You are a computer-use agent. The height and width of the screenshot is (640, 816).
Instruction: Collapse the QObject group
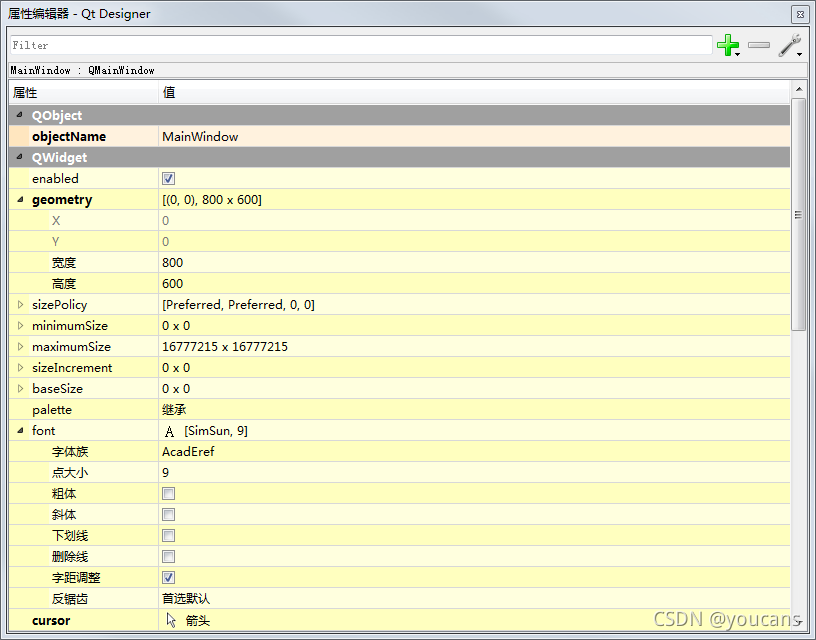pos(20,115)
